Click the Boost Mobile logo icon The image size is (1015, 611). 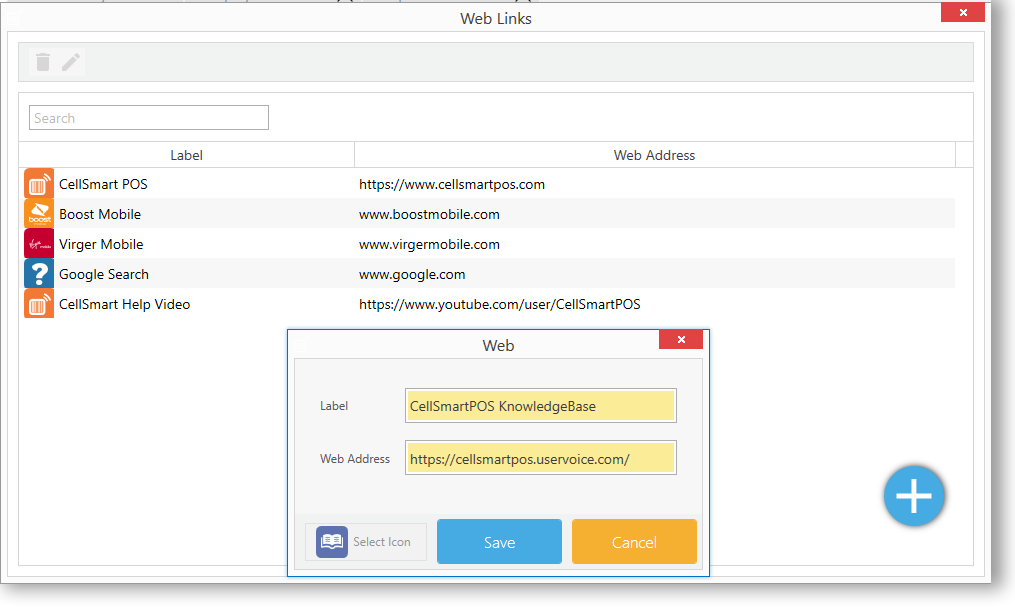pyautogui.click(x=39, y=214)
